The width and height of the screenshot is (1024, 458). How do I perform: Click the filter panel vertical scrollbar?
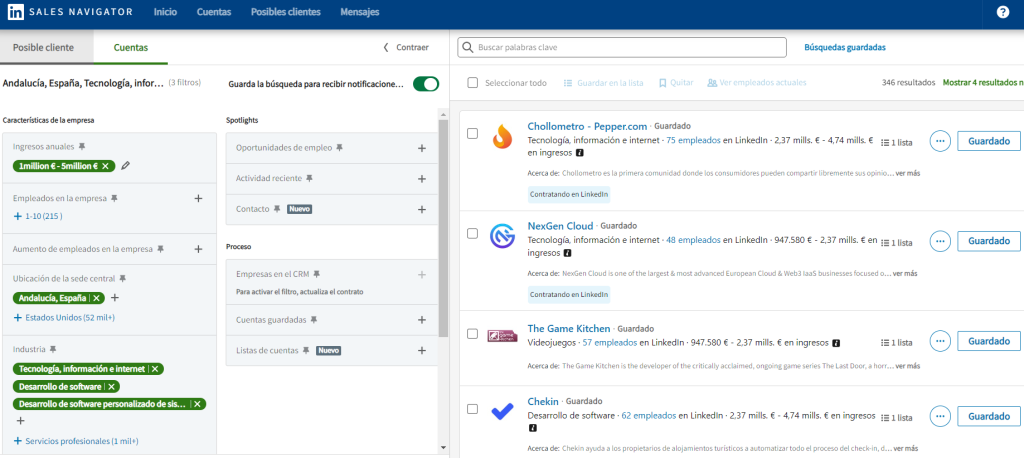[444, 227]
